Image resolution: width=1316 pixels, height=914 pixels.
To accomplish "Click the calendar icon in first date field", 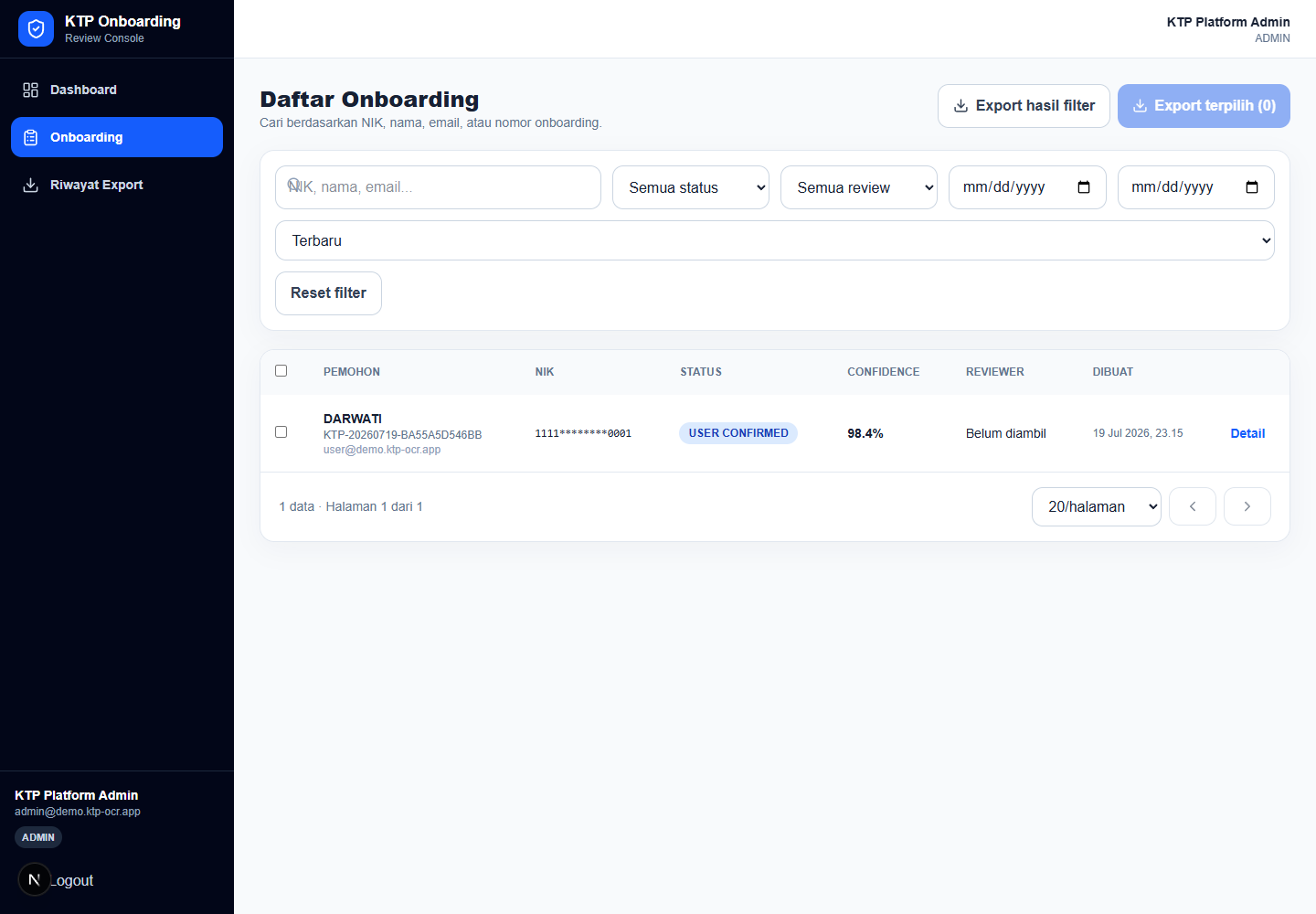I will [1084, 187].
